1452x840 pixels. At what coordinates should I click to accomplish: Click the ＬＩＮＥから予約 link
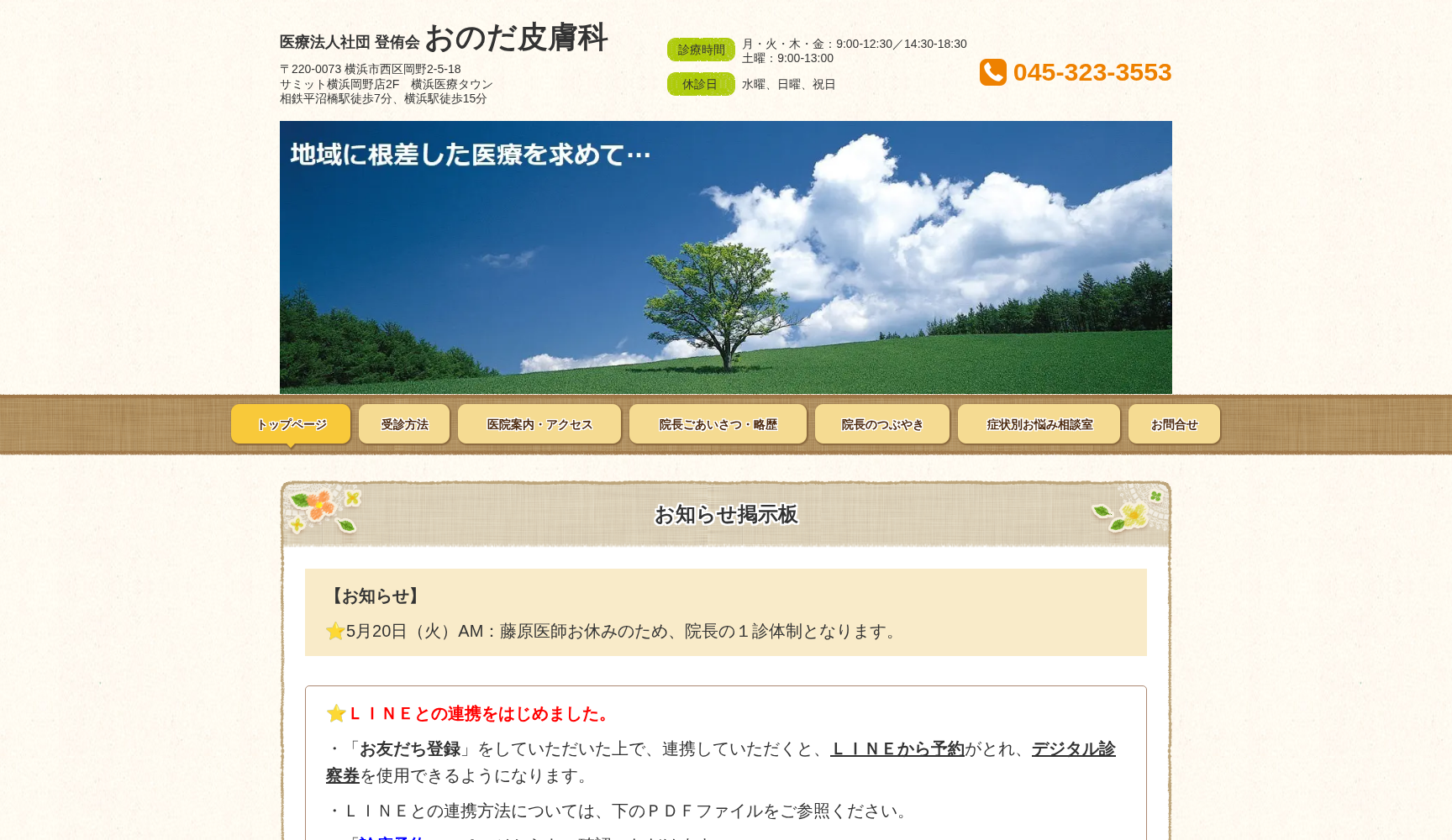tap(897, 749)
